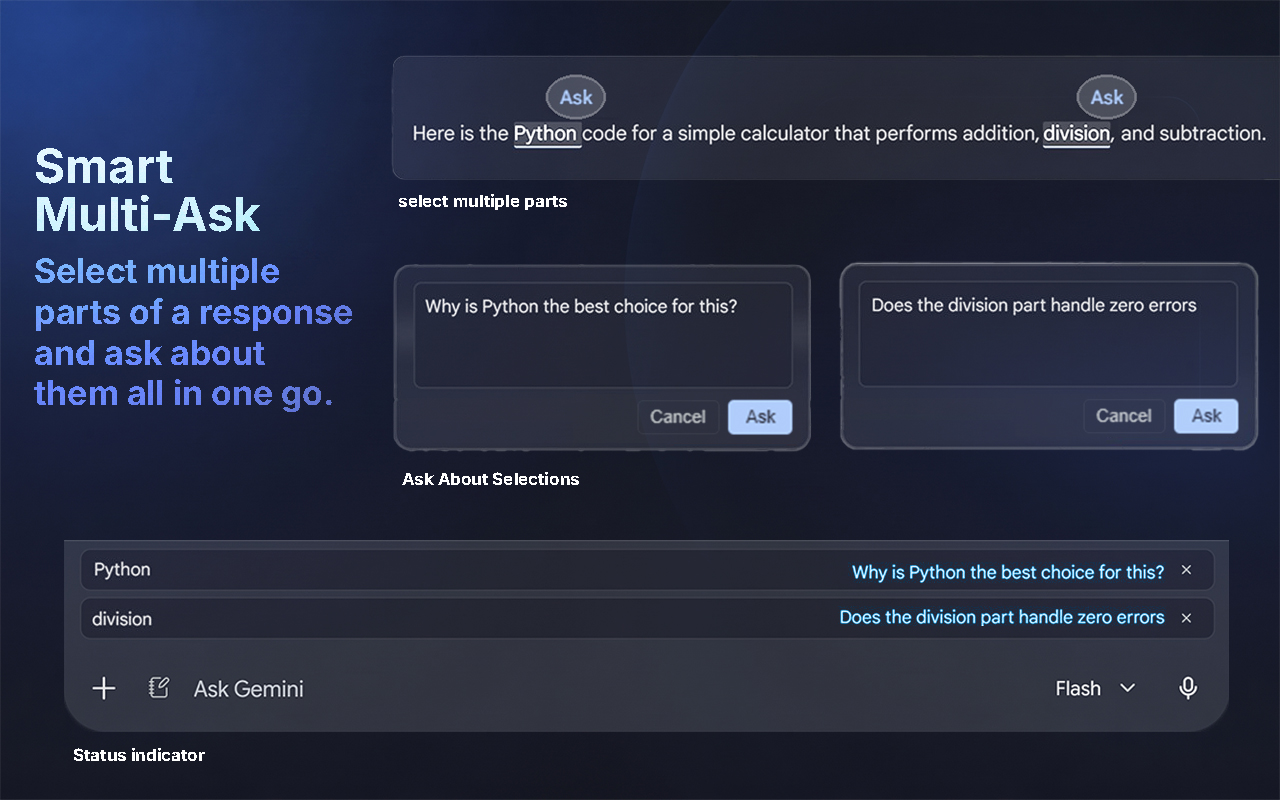Click the Ask bubble above division
This screenshot has height=800, width=1280.
1107,97
